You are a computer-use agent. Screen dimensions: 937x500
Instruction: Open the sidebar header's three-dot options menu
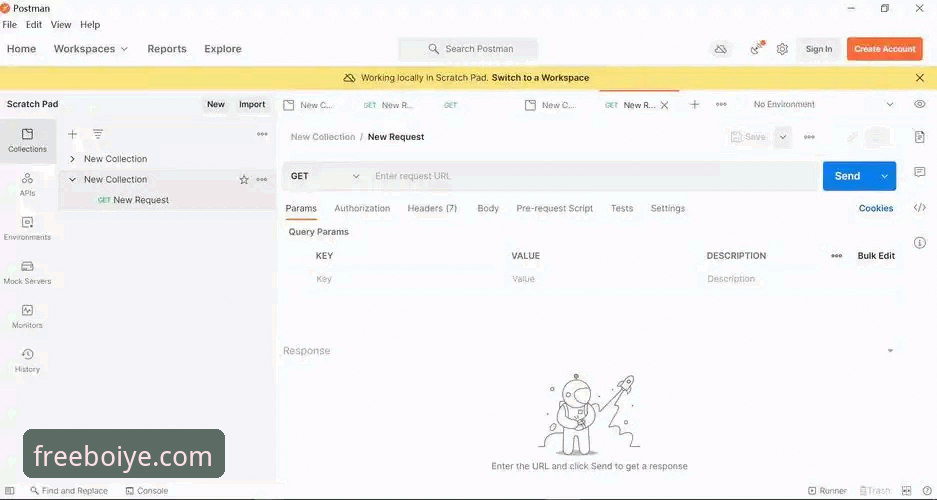pyautogui.click(x=262, y=134)
